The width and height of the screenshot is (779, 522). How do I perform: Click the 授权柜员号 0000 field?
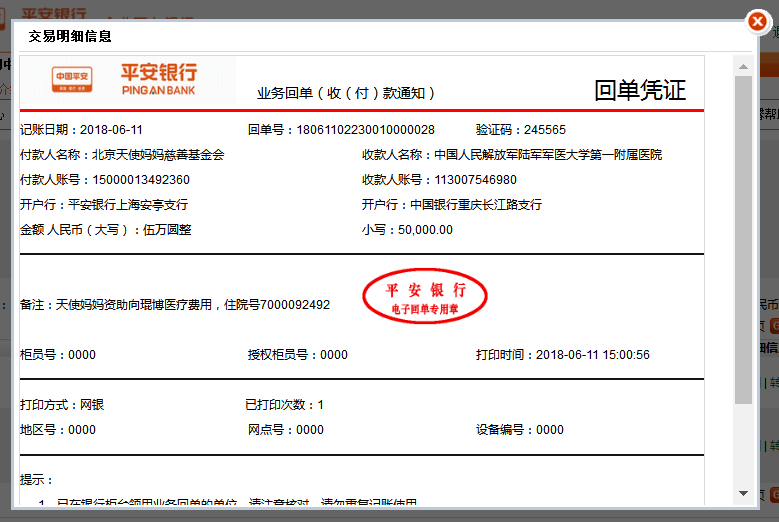point(298,355)
